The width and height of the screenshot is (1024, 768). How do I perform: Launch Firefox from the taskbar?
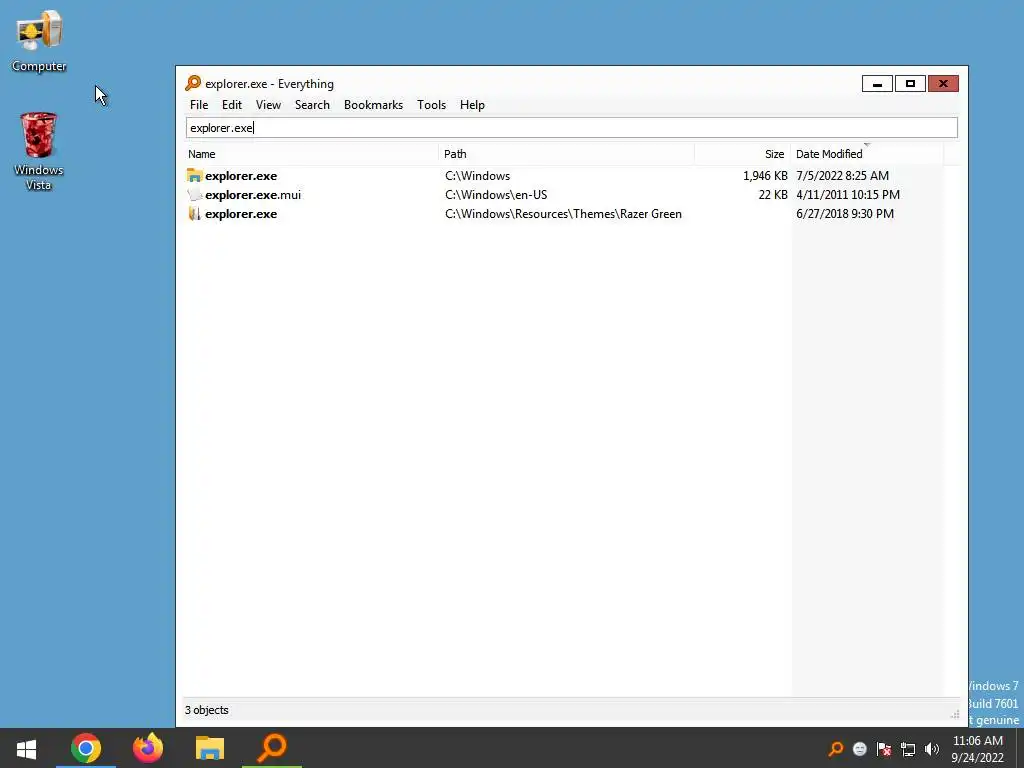tap(148, 748)
